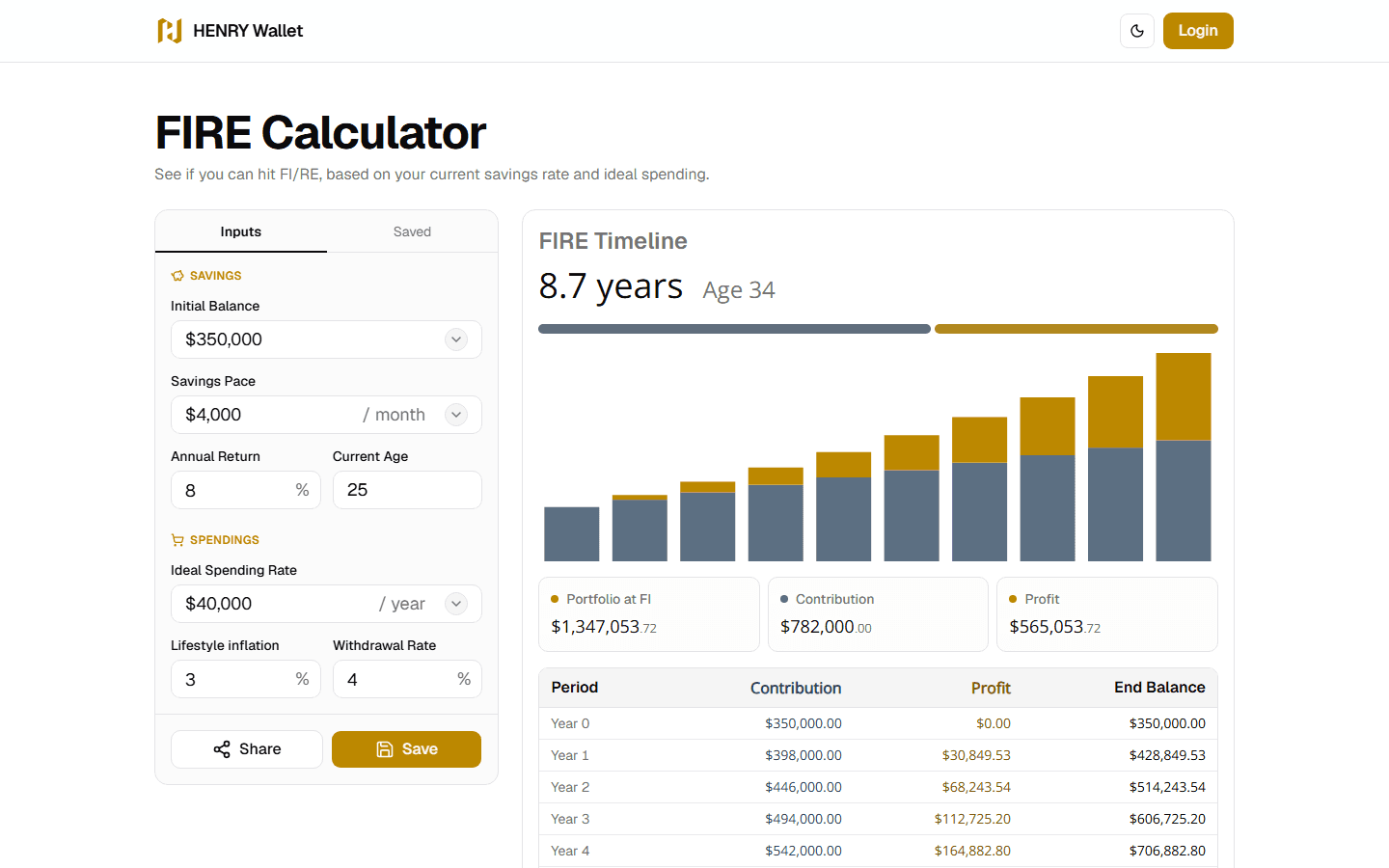Edit the Withdrawal Rate field

click(407, 679)
